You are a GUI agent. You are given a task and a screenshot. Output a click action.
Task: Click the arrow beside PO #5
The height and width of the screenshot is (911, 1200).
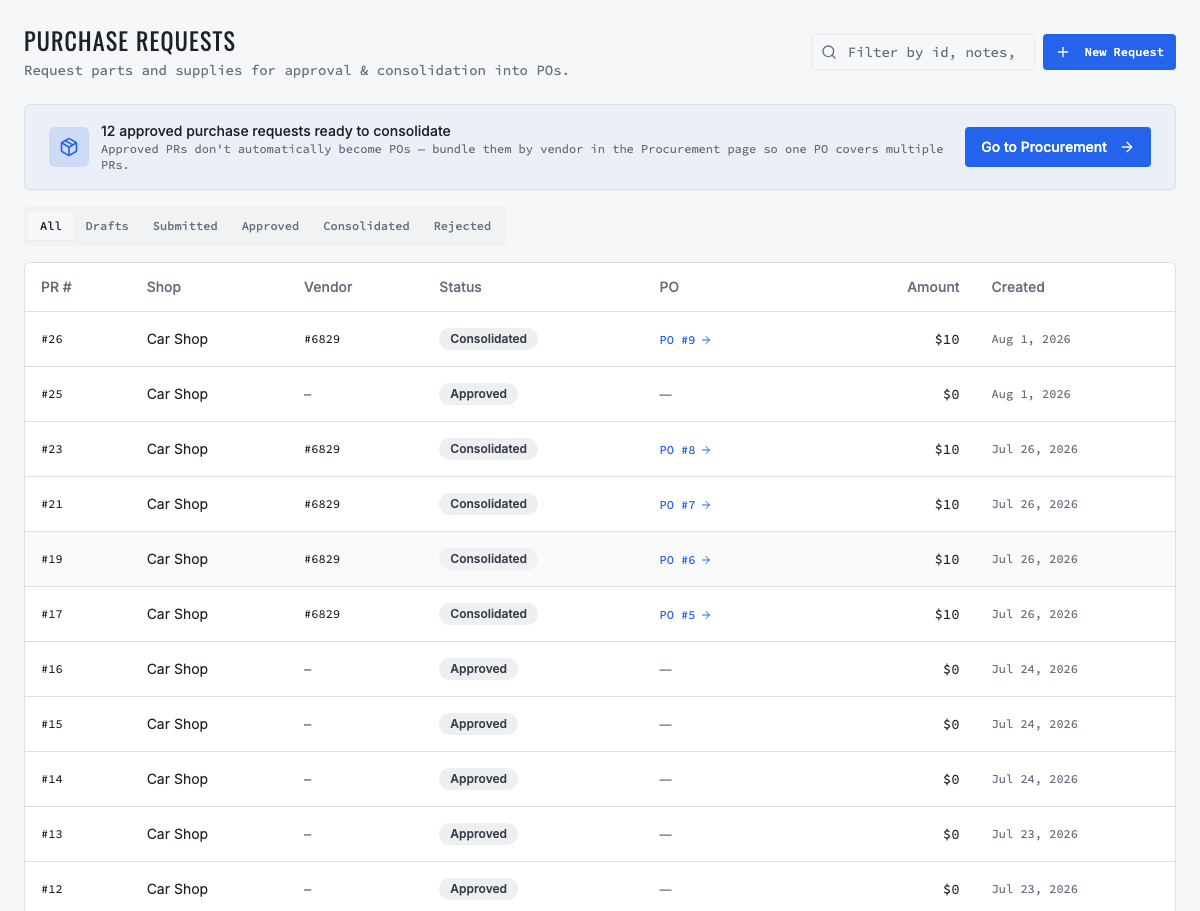point(706,615)
